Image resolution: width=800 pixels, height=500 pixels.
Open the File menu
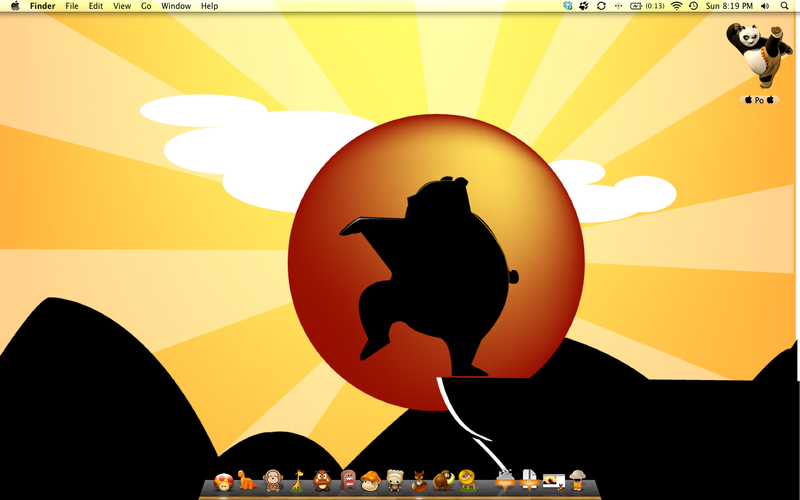click(x=72, y=6)
